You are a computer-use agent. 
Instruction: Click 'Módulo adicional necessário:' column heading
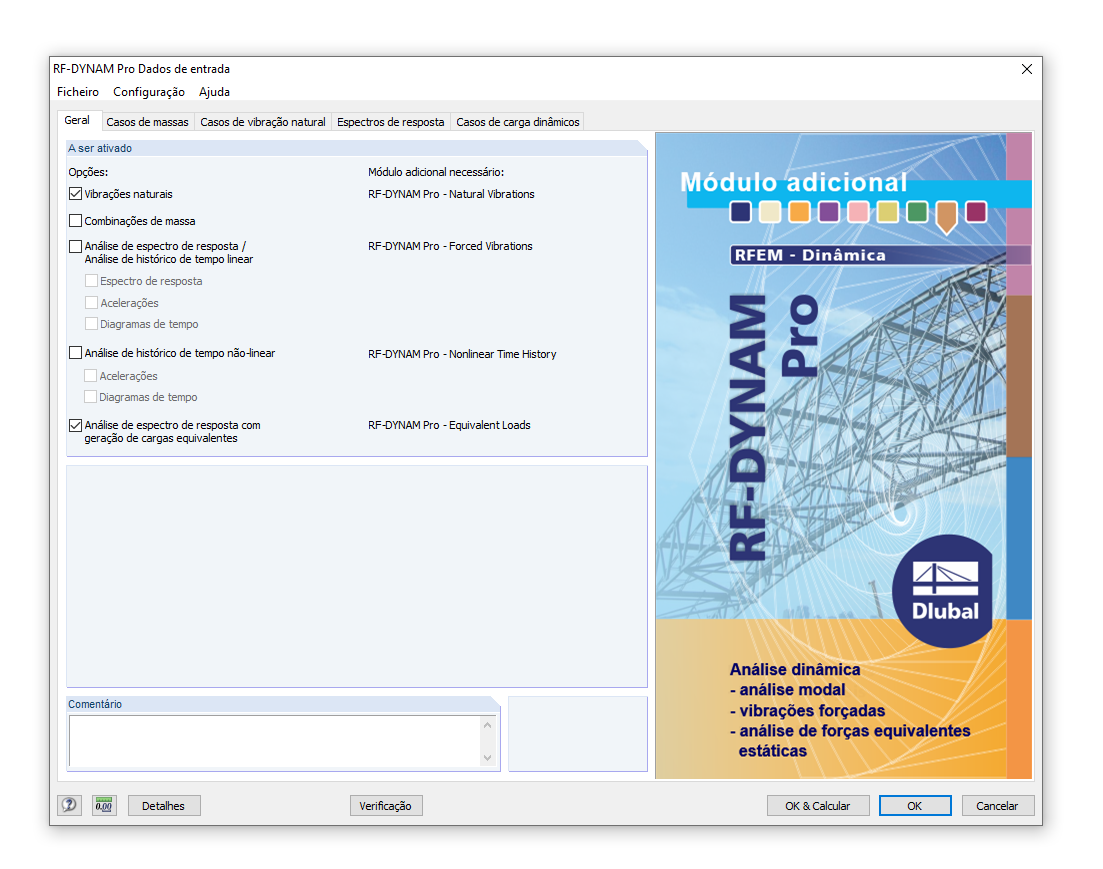coord(436,172)
